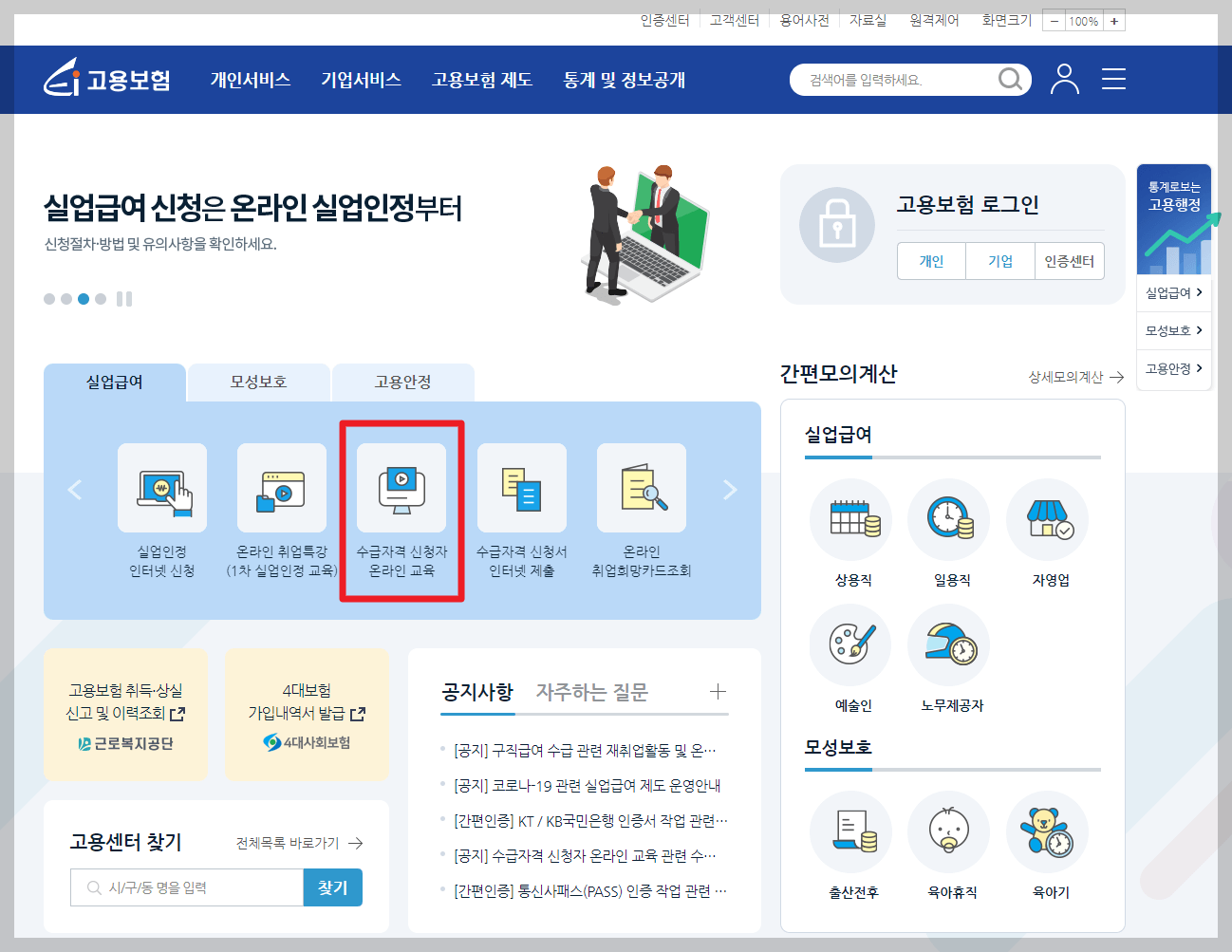The width and height of the screenshot is (1232, 952).
Task: Open the 실업인정 인터넷 신청 icon
Action: 162,488
